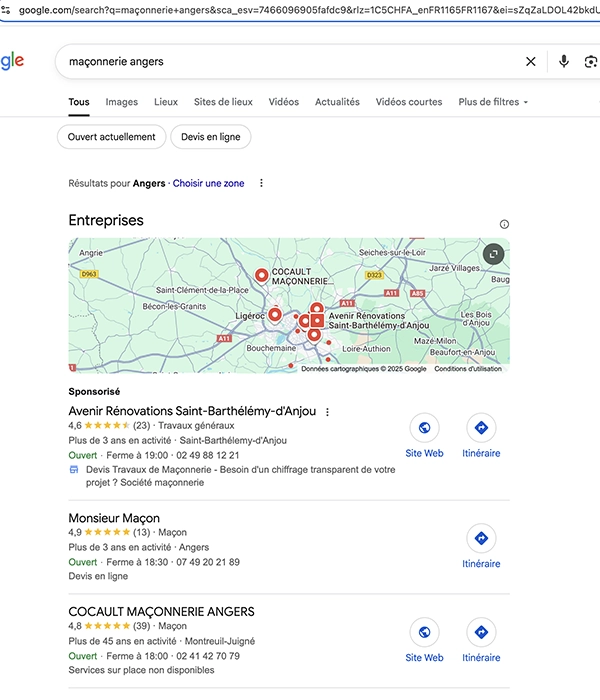Click the Choisir une zone link
Viewport: 600px width, 700px height.
pyautogui.click(x=209, y=184)
